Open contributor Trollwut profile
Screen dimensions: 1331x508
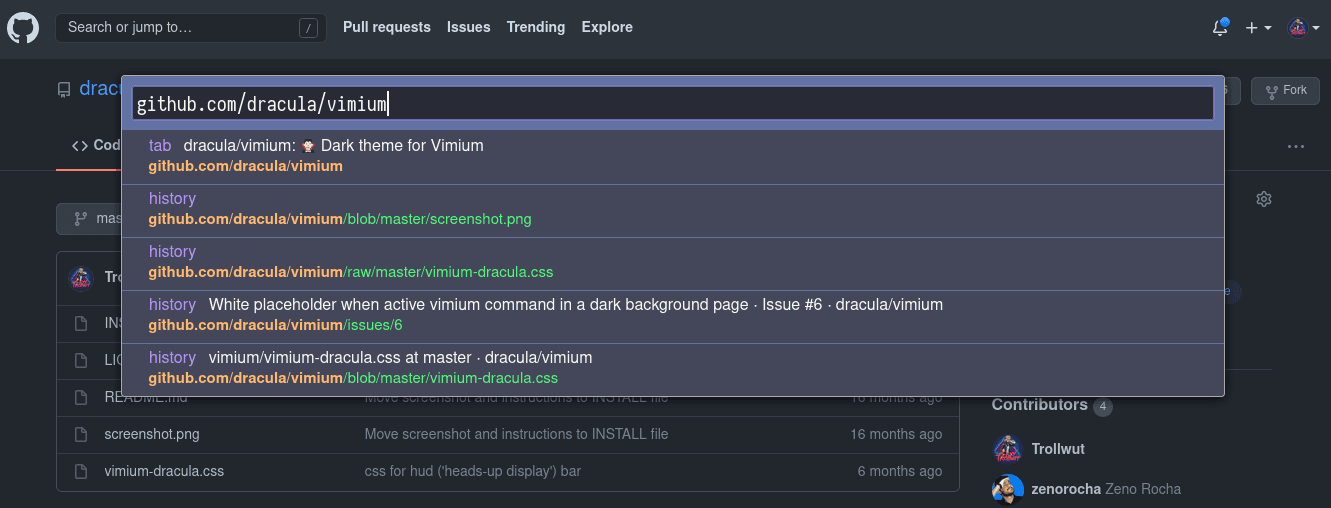click(1058, 449)
